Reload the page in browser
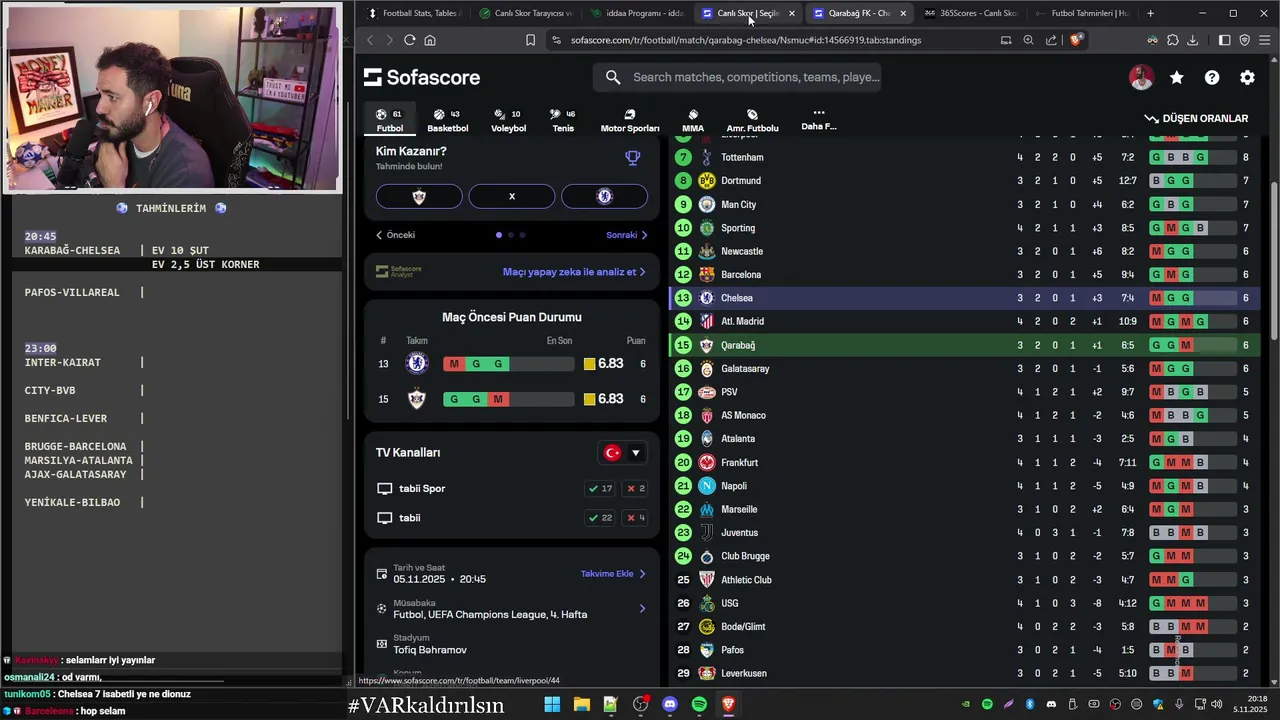 tap(409, 40)
